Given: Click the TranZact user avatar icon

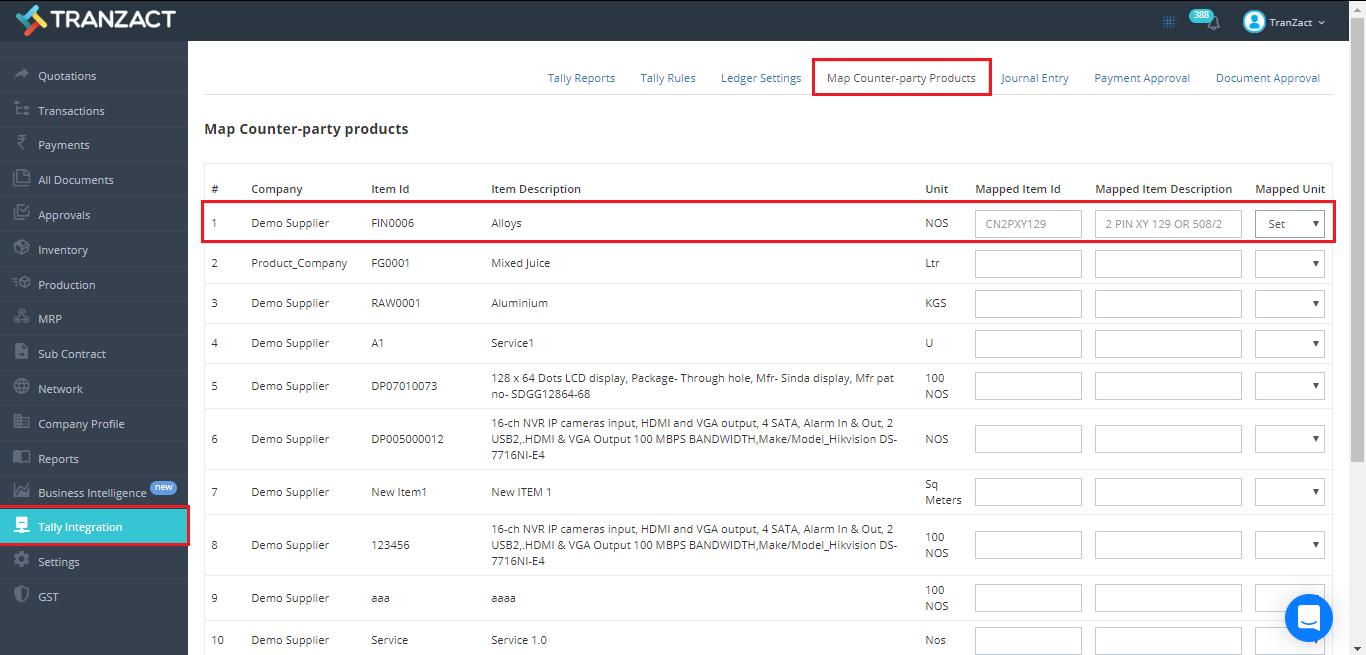Looking at the screenshot, I should pyautogui.click(x=1254, y=21).
